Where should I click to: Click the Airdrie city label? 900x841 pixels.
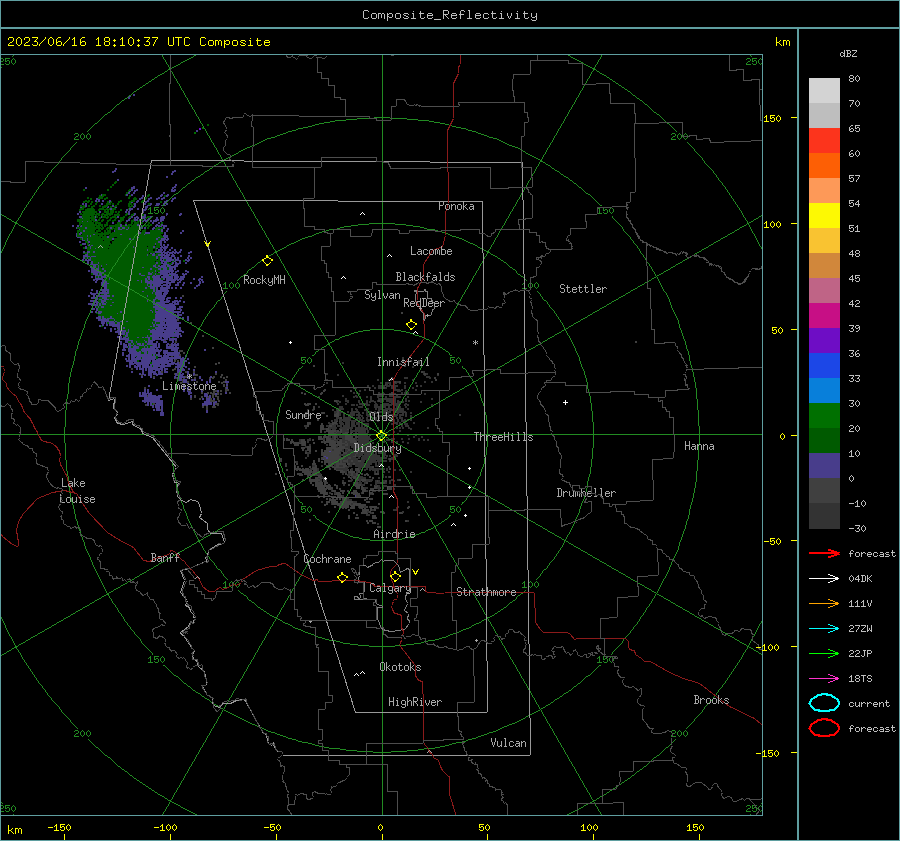pyautogui.click(x=394, y=534)
